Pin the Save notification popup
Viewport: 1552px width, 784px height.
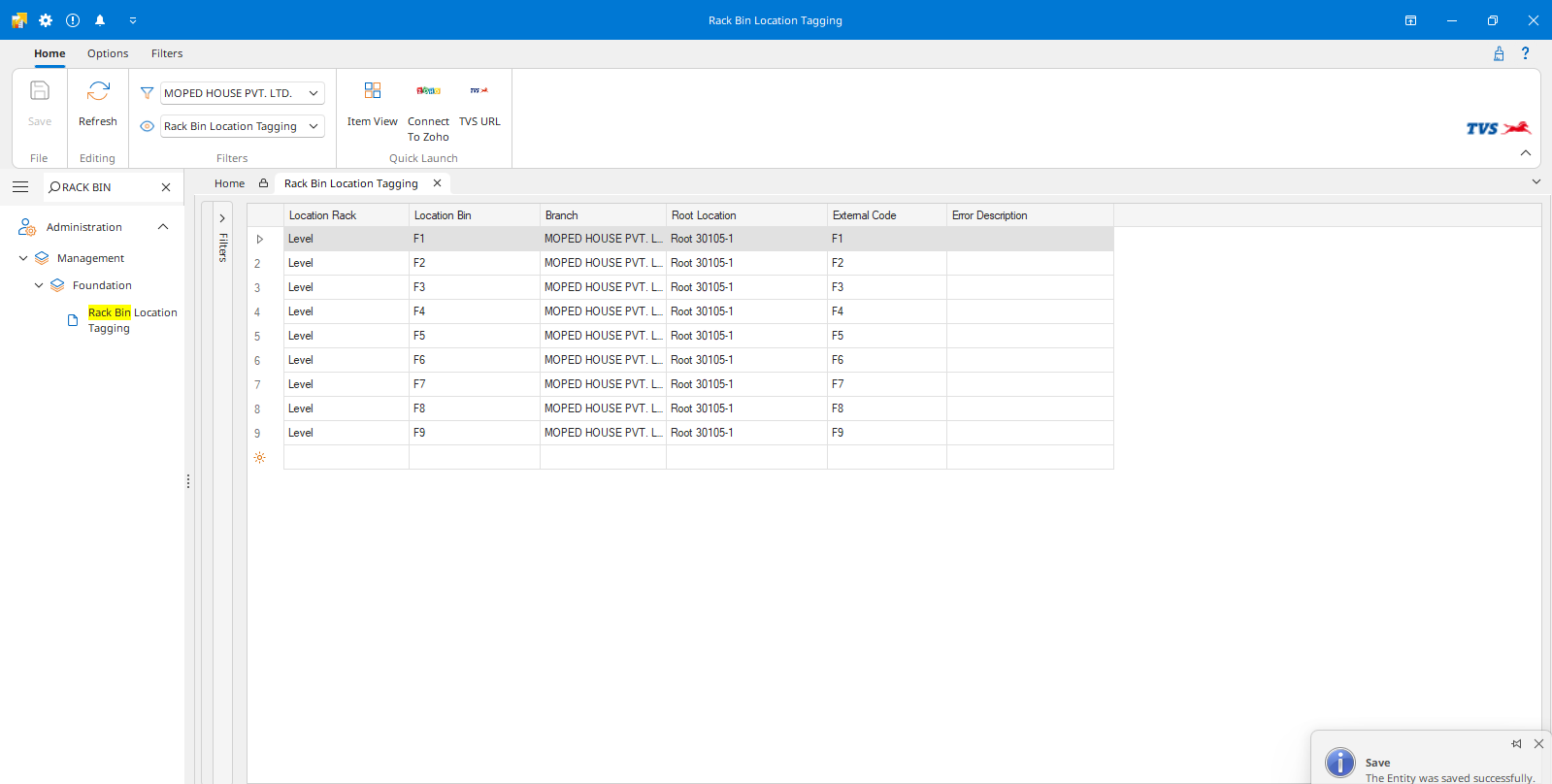point(1516,744)
